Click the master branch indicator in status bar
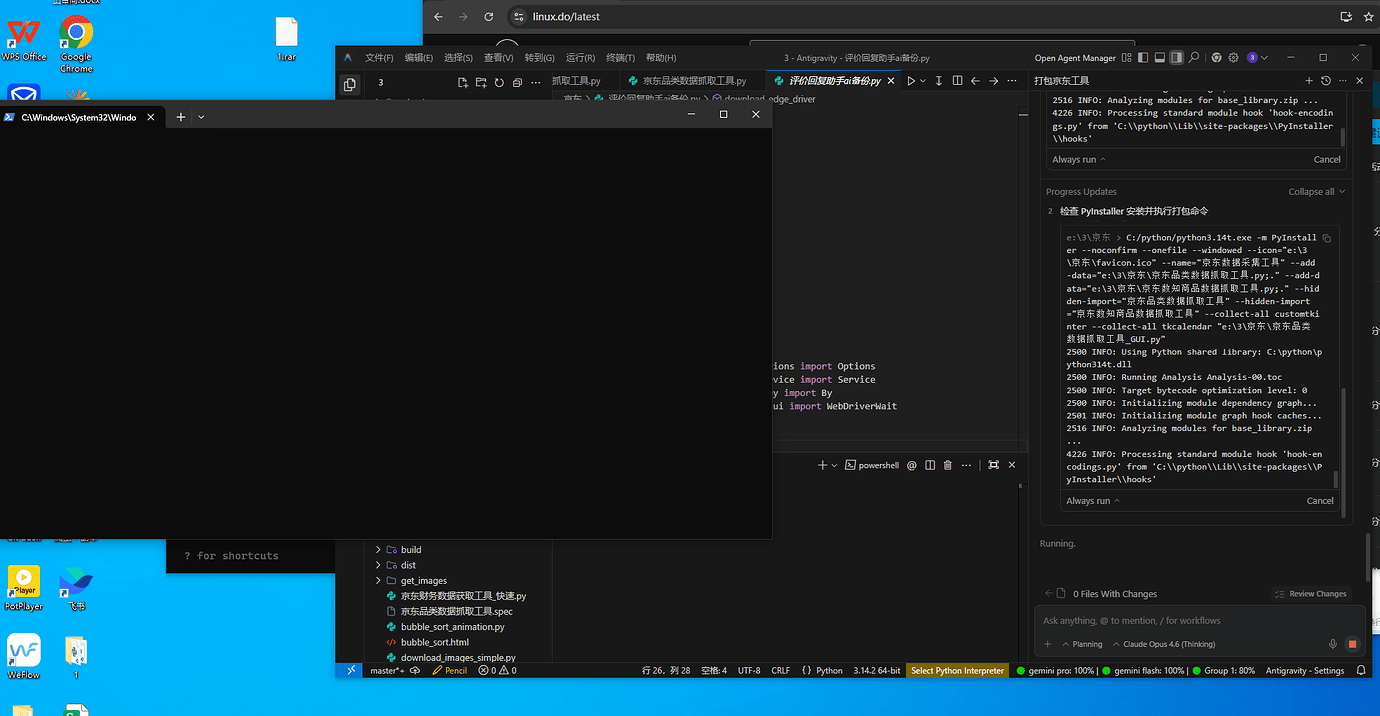1380x716 pixels. [386, 671]
